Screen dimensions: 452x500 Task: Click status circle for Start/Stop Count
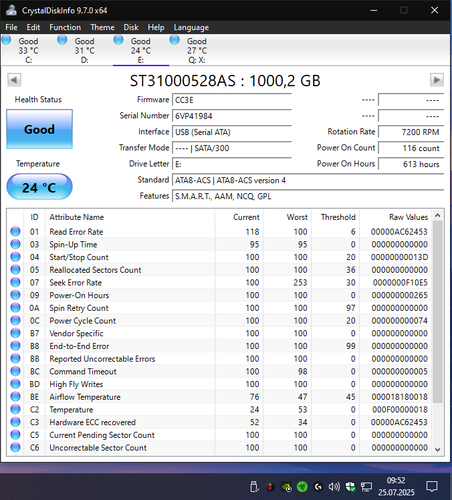(15, 257)
